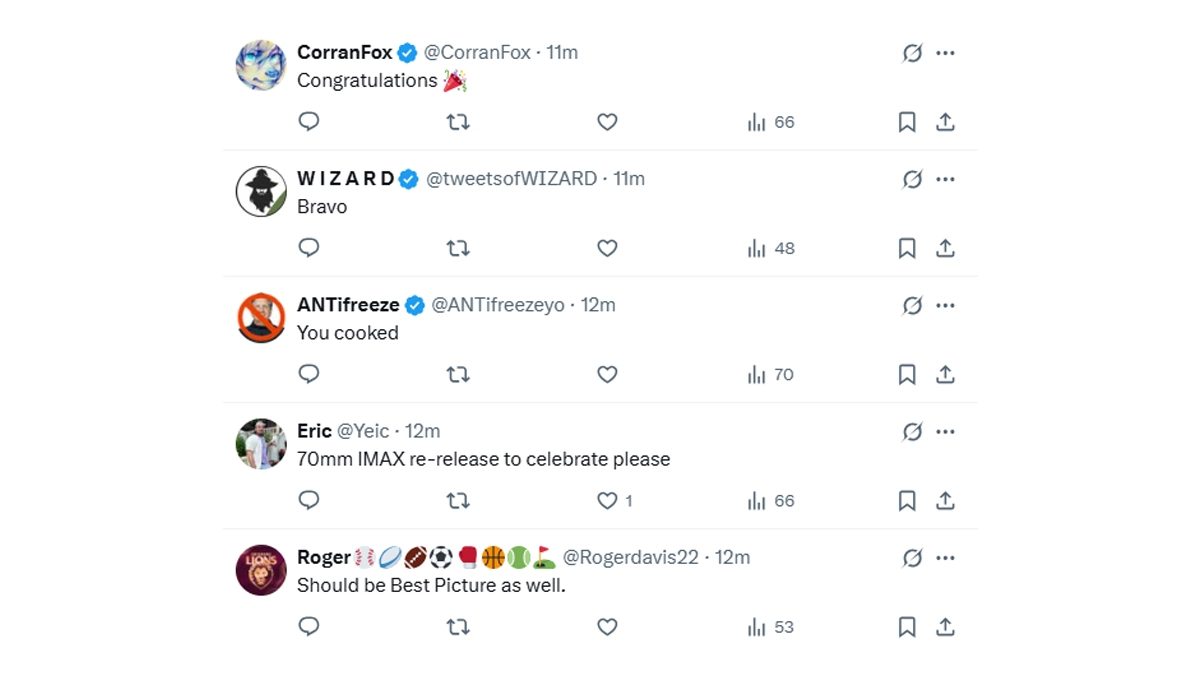Open more options on Roger's tweet
1200x675 pixels.
(x=945, y=558)
